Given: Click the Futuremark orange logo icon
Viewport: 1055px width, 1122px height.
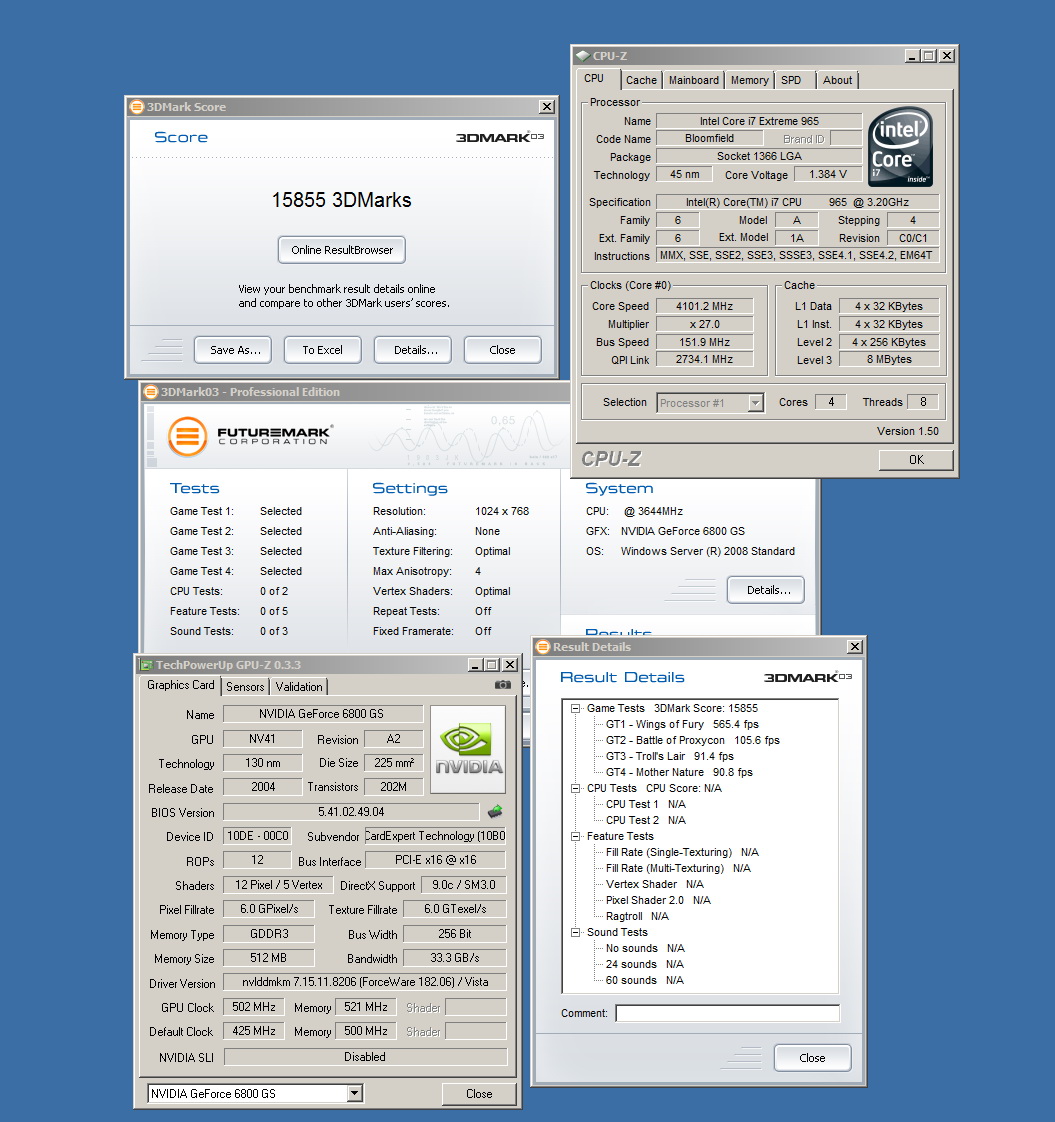Looking at the screenshot, I should point(188,436).
